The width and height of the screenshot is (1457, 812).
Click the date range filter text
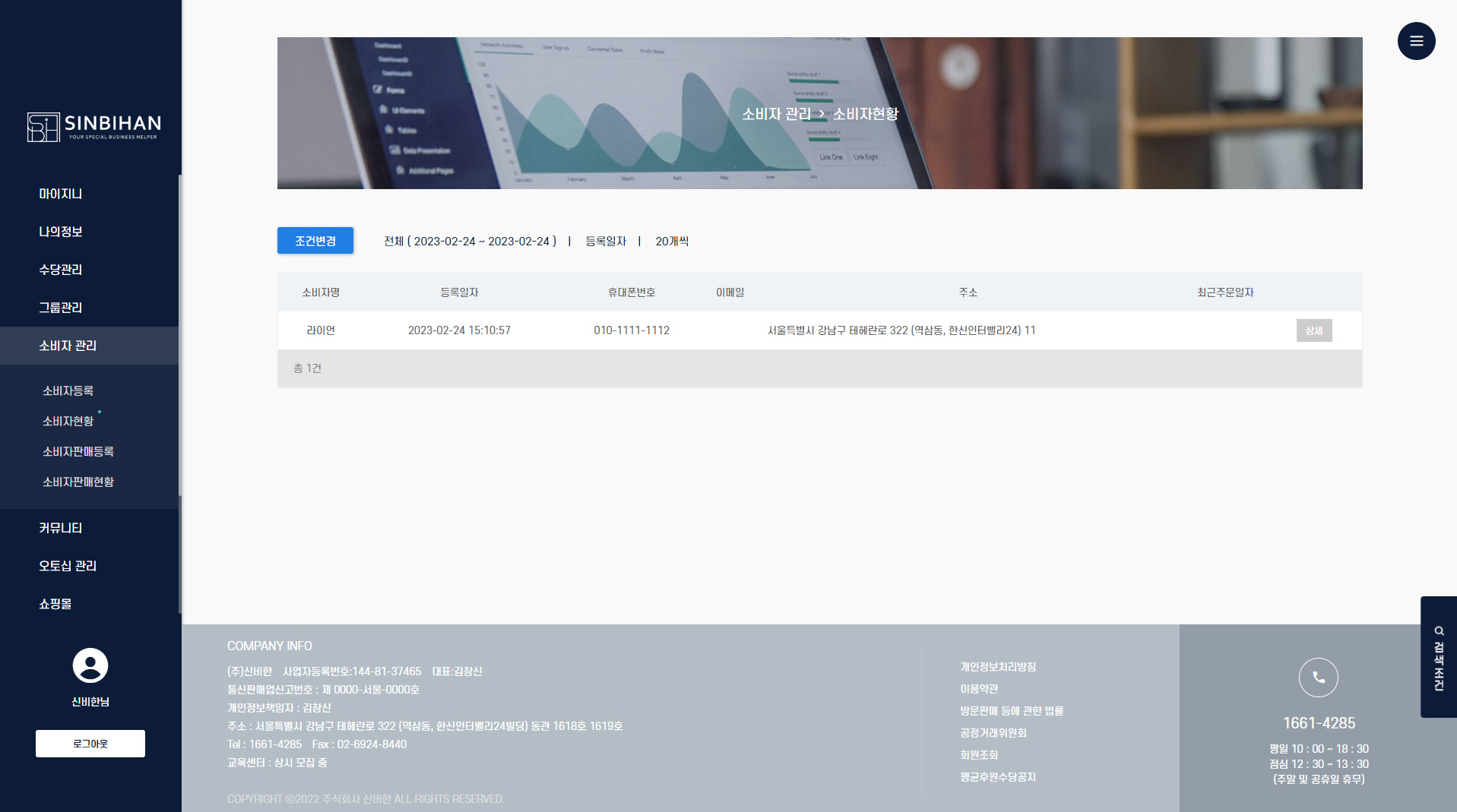click(x=470, y=241)
